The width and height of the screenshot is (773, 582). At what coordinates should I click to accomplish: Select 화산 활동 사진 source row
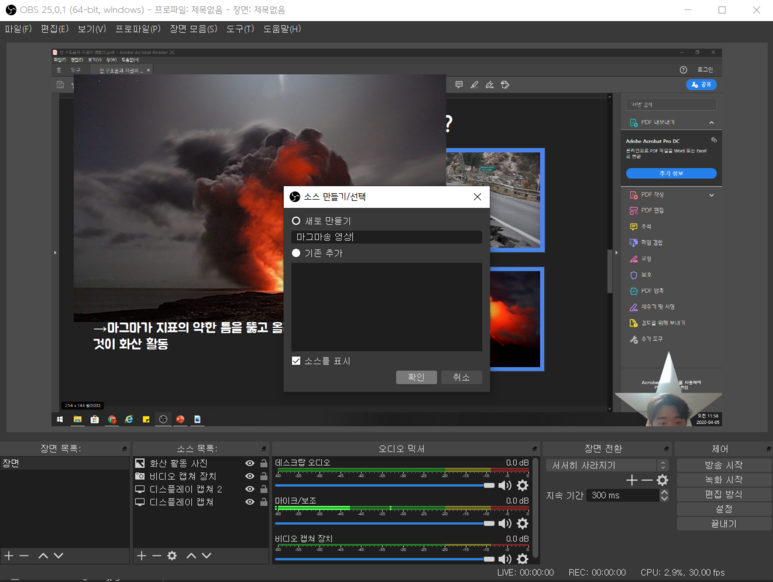pos(201,463)
